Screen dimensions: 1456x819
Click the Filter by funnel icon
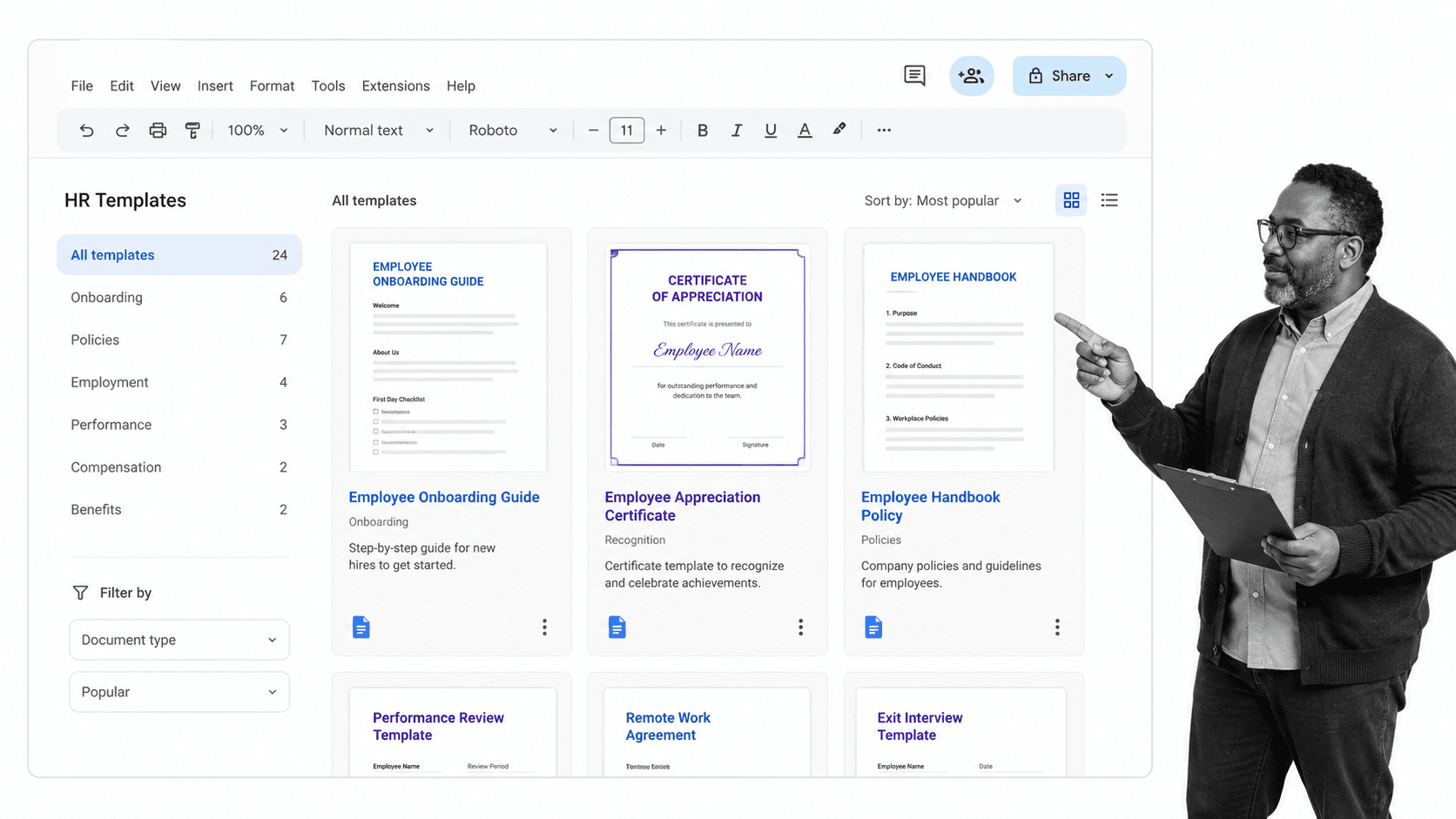tap(80, 593)
